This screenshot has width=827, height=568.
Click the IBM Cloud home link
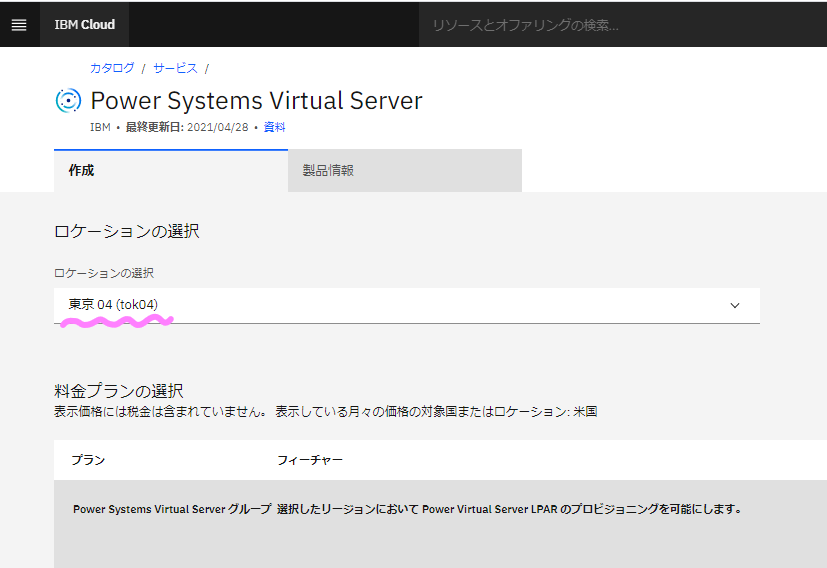(x=84, y=24)
